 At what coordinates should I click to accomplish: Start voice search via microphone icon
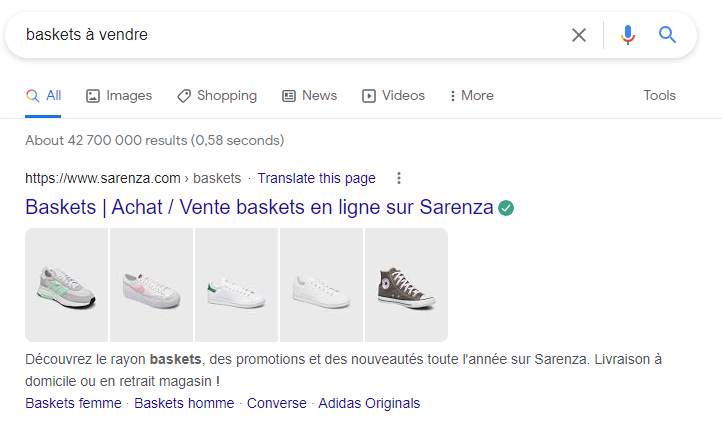[x=628, y=35]
